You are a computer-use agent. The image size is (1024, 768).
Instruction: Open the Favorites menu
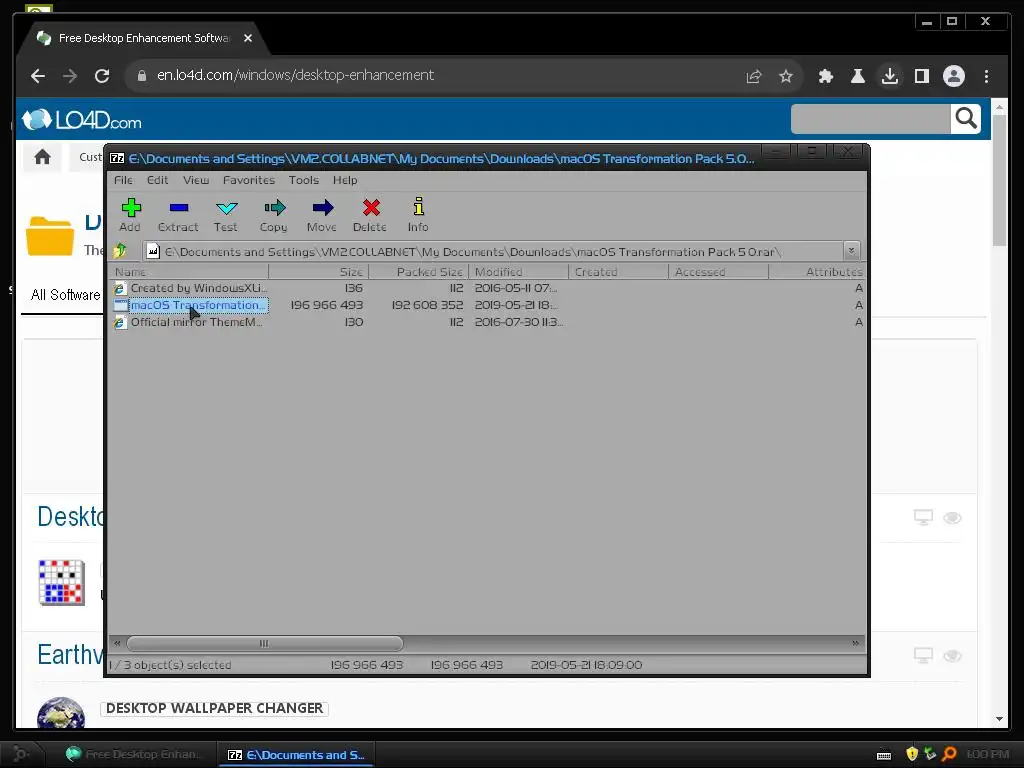pos(249,180)
